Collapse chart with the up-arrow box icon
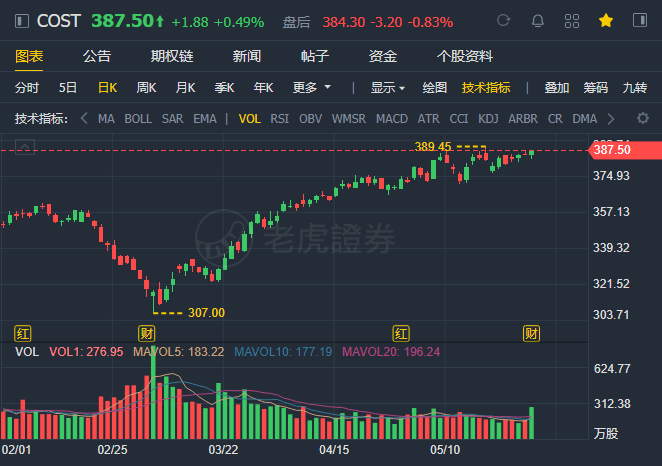The width and height of the screenshot is (662, 466). [x=25, y=147]
